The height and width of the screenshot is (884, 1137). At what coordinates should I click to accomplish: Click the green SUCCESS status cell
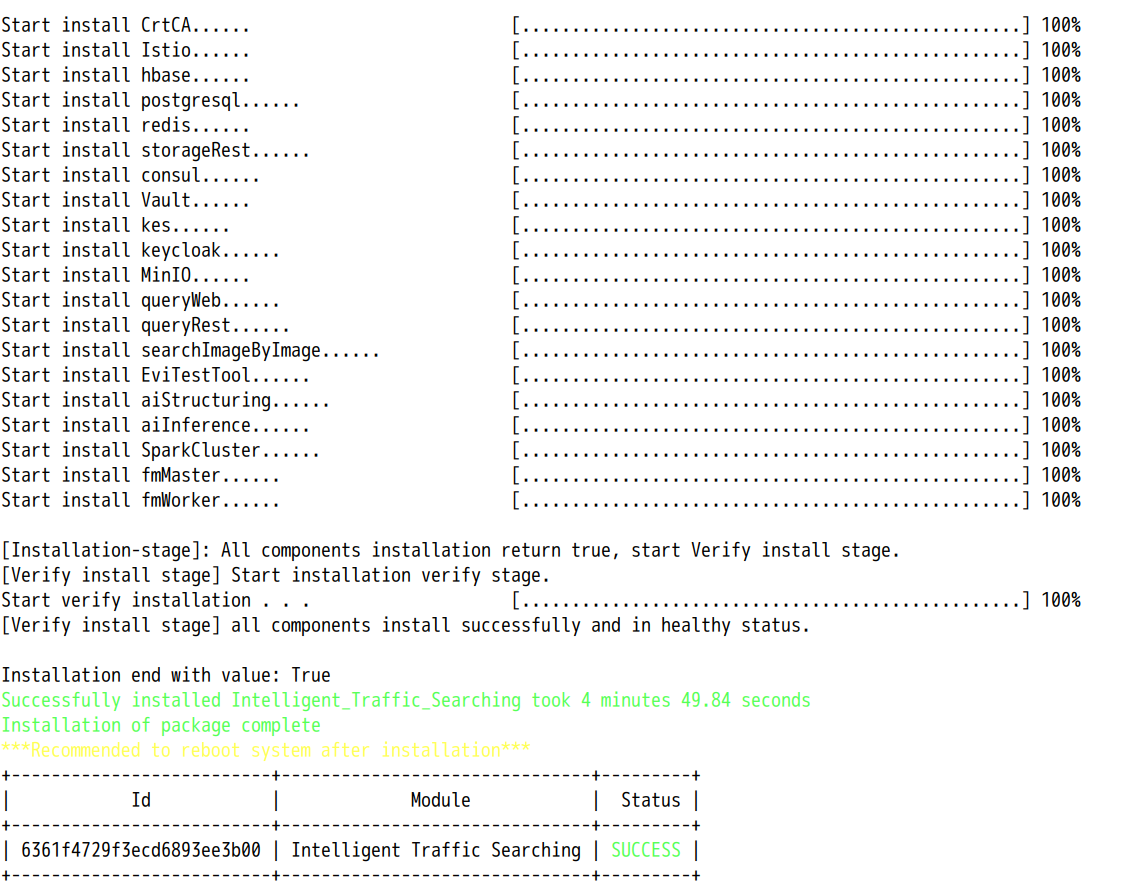click(646, 850)
